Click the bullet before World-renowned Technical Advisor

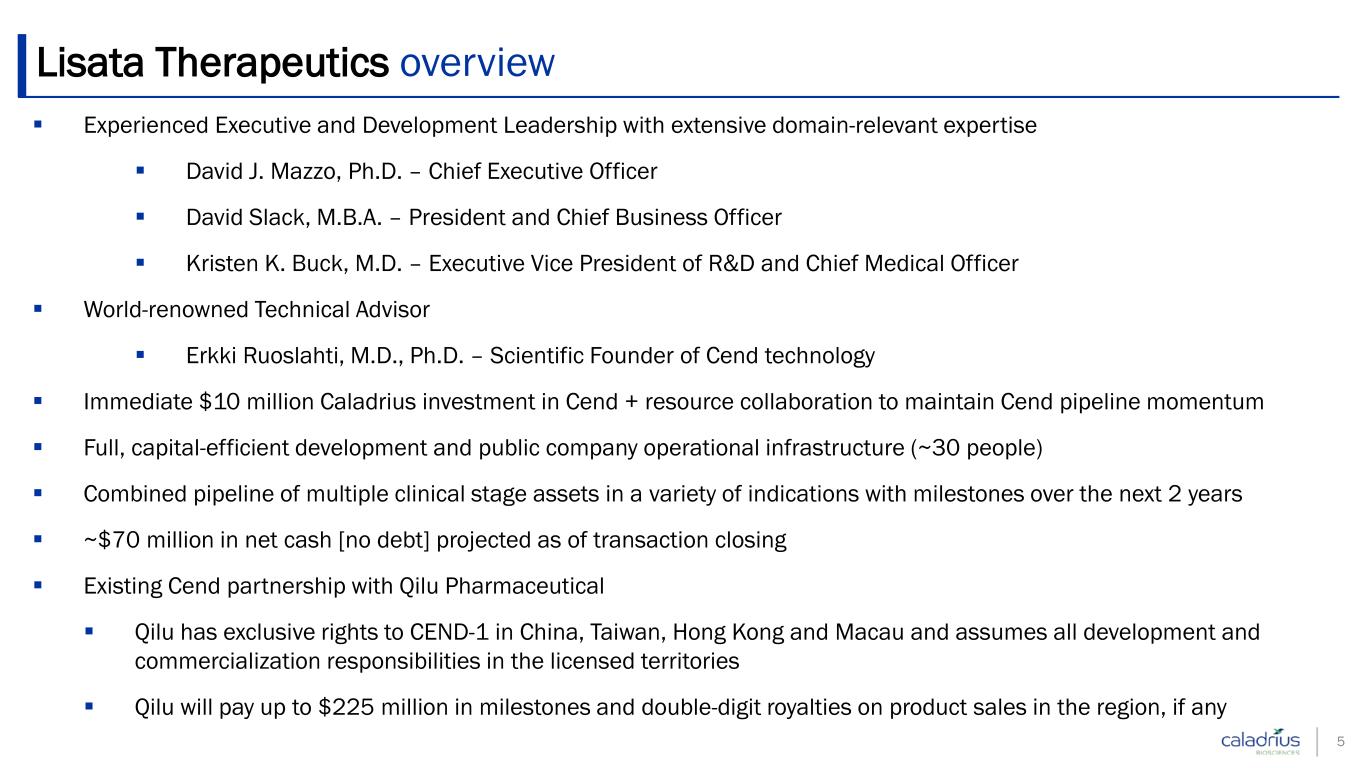click(38, 309)
